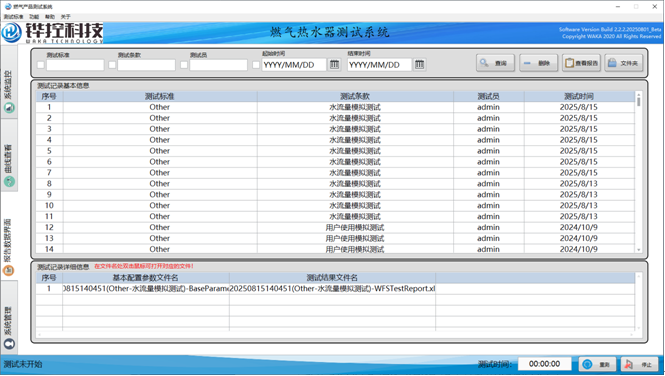Screen dimensions: 665x376
Task: Tick the 起始时间 date filter checkbox
Action: pos(256,65)
